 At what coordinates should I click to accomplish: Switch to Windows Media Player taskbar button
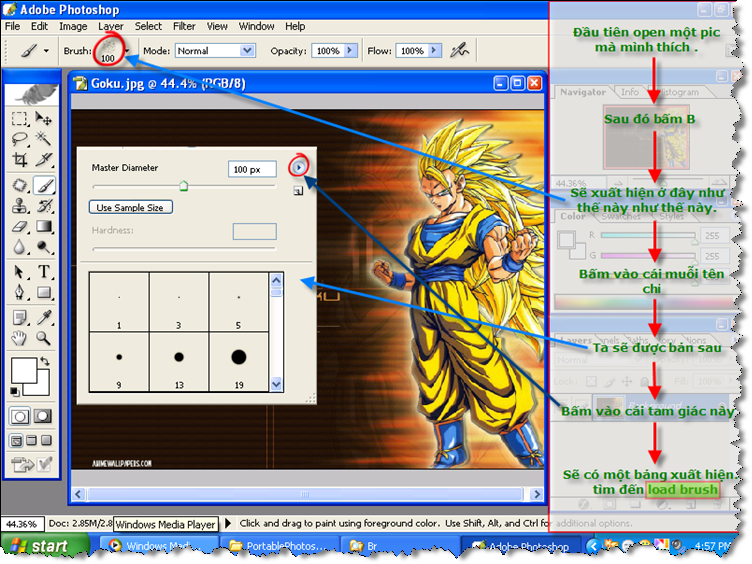(158, 546)
